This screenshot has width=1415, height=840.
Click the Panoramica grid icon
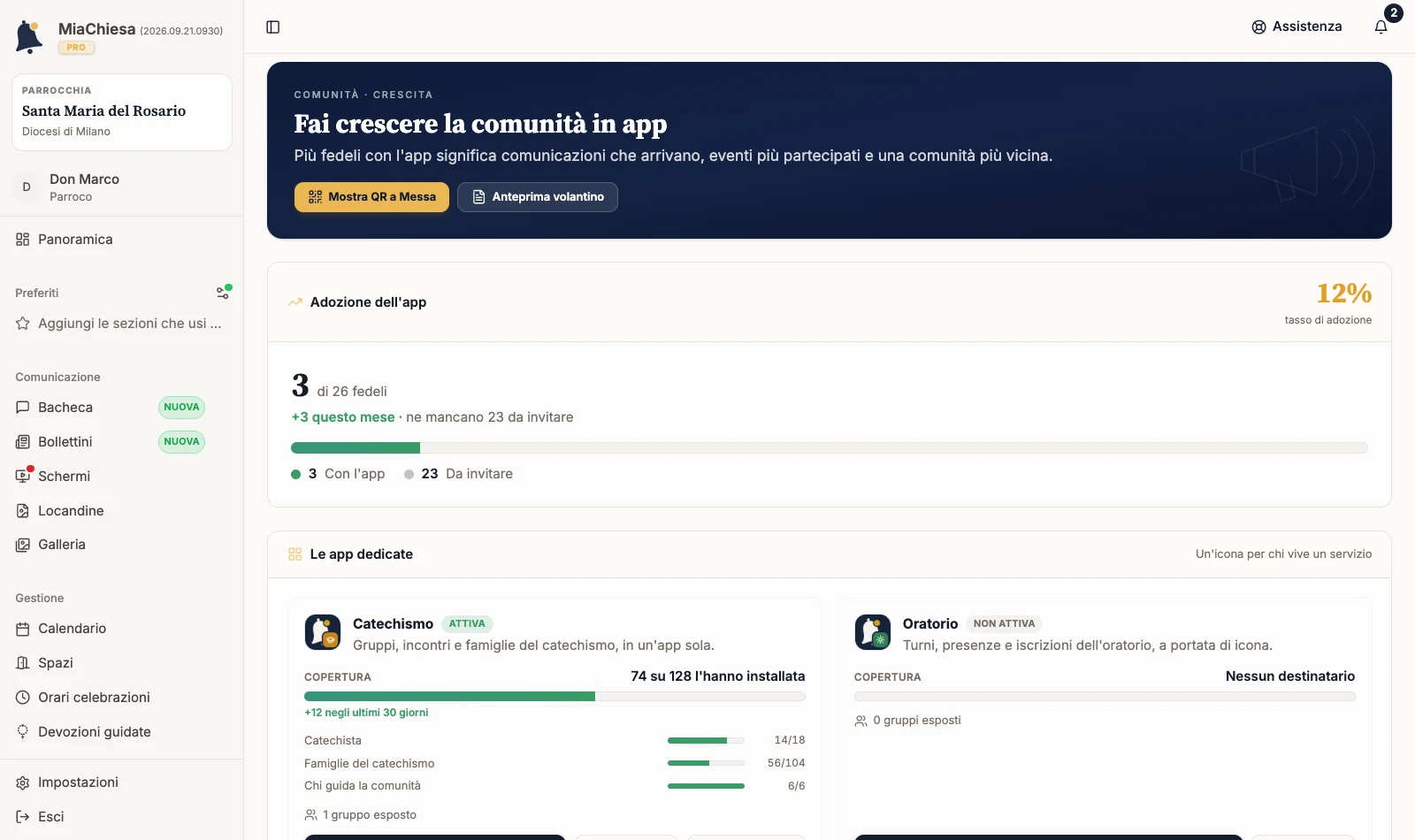(x=23, y=240)
